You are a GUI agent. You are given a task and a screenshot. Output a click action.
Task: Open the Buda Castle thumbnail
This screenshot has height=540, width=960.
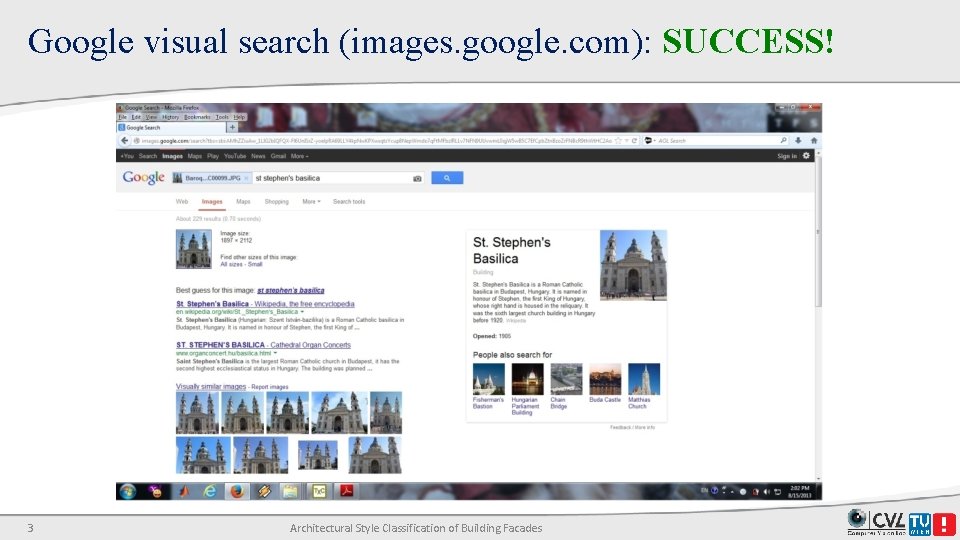coord(605,379)
